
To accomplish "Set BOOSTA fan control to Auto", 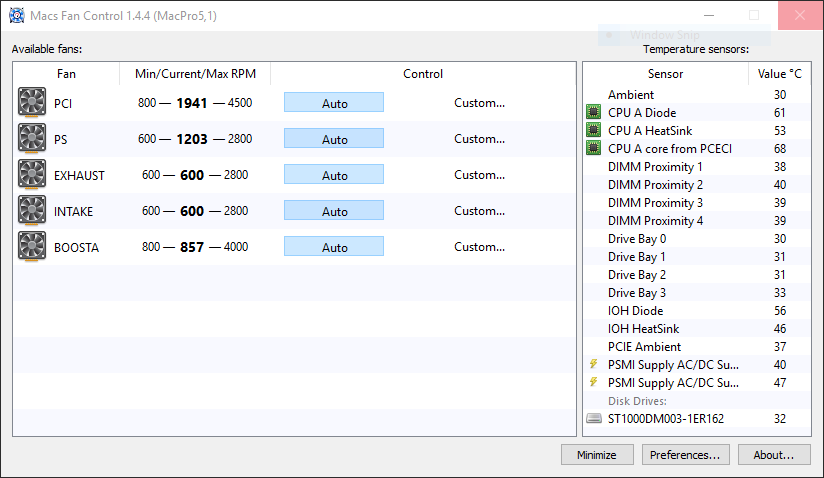I will pyautogui.click(x=334, y=247).
